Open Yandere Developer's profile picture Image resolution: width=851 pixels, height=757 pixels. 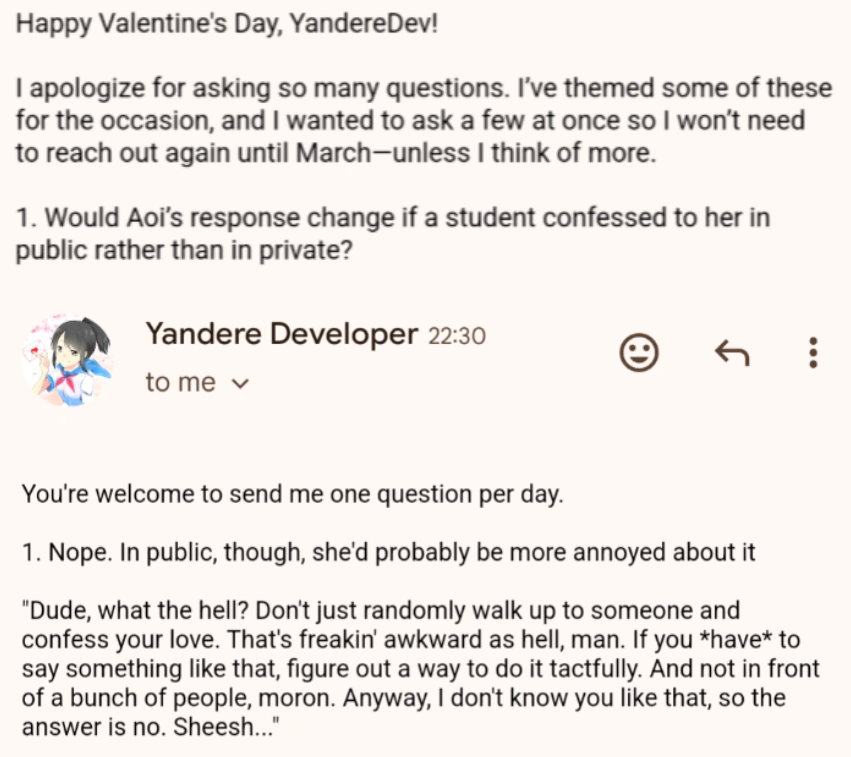pyautogui.click(x=66, y=360)
